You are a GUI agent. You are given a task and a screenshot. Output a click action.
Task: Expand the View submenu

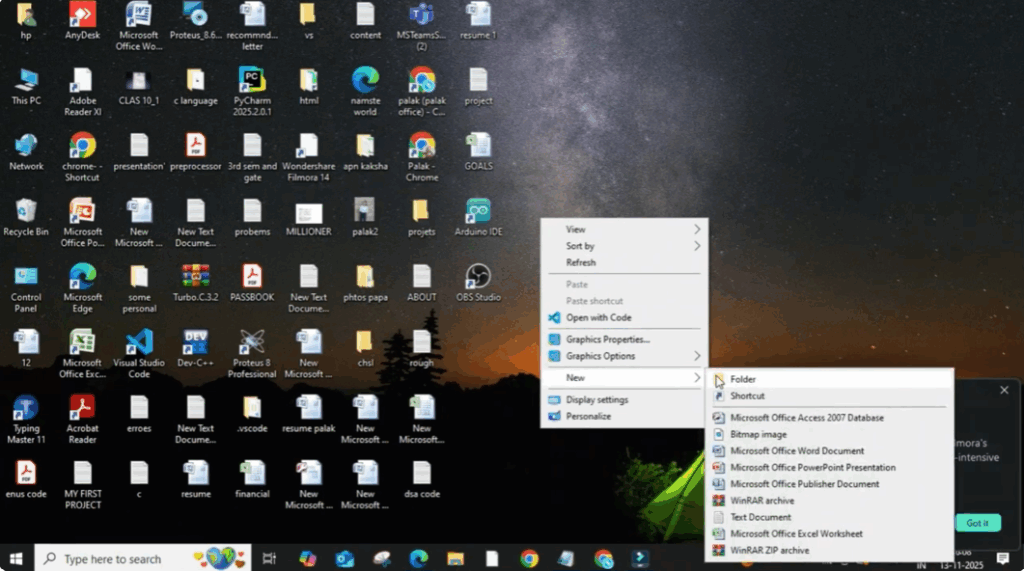[624, 229]
